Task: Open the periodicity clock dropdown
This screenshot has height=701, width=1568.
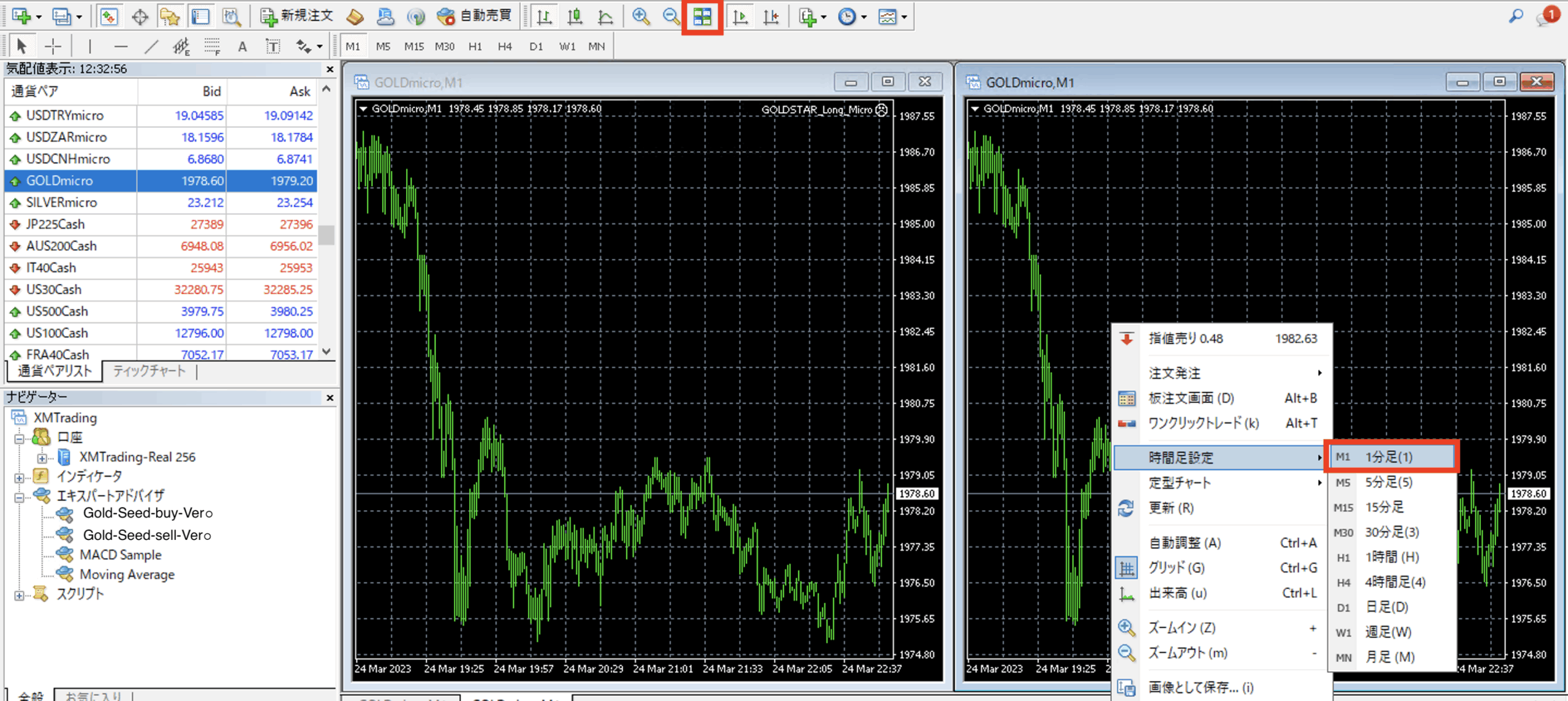Action: 852,17
